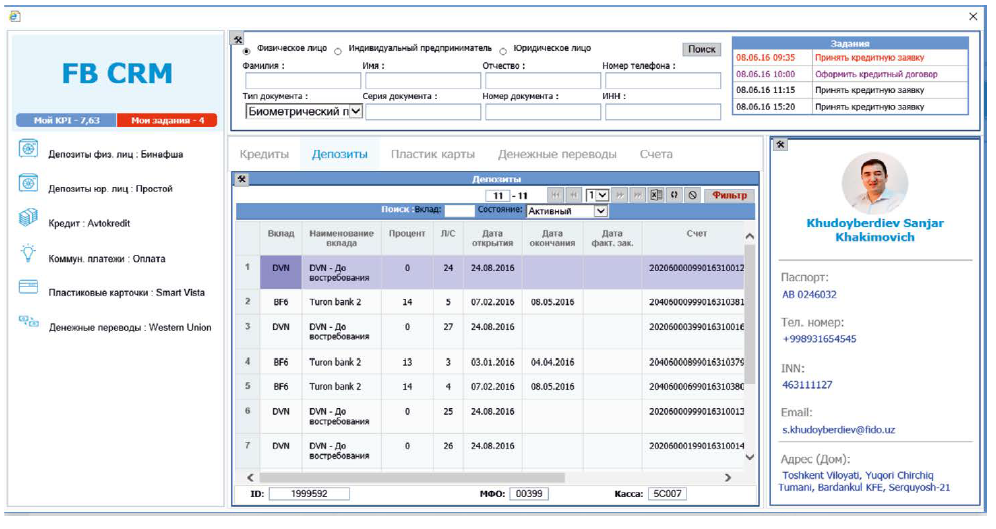Open Депозиты физ. лиц sidebar icon
The height and width of the screenshot is (529, 996).
[28, 149]
